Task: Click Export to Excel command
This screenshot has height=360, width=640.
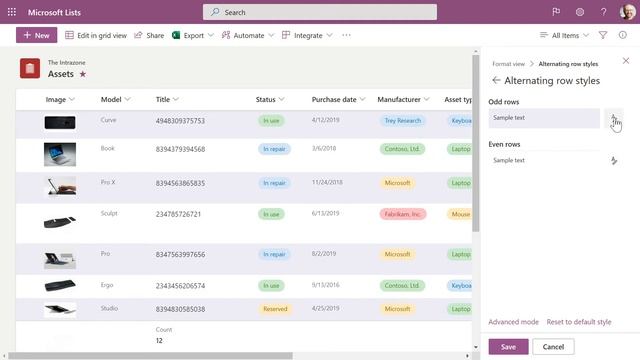Action: pos(188,36)
